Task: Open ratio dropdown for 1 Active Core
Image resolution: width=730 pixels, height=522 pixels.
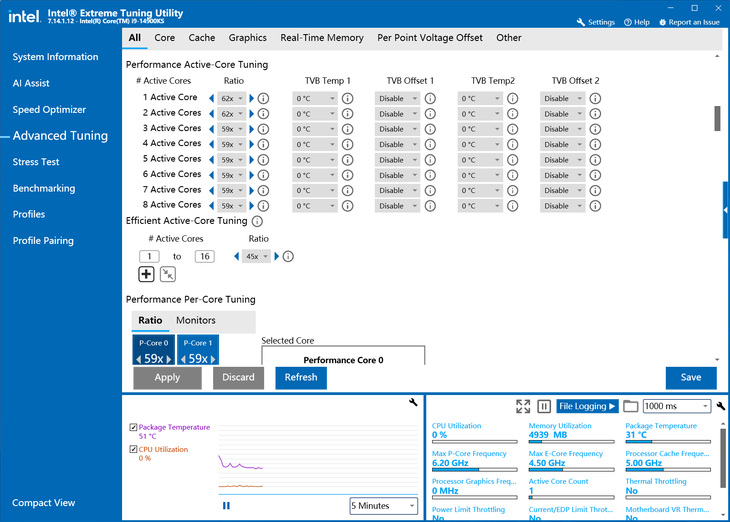Action: click(231, 98)
